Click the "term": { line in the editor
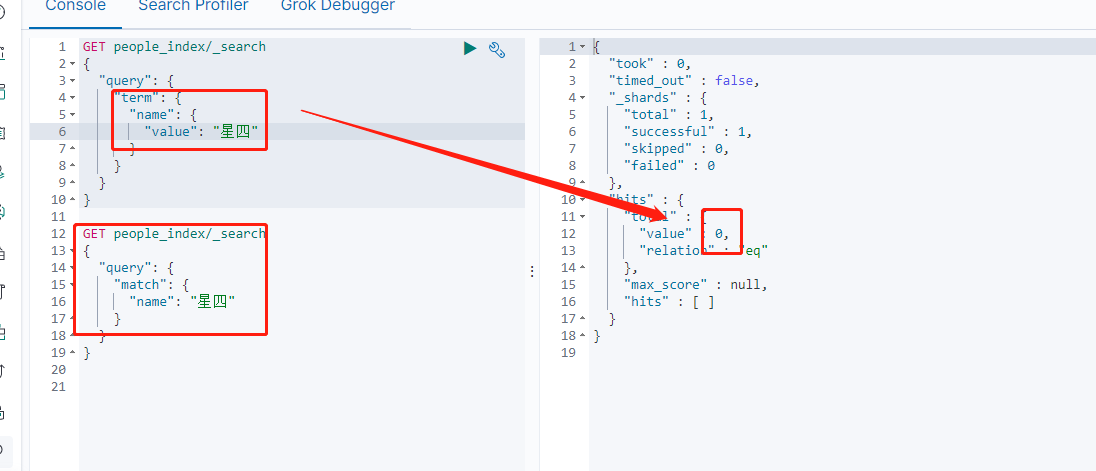Screen dimensions: 1096x471 [x=147, y=98]
